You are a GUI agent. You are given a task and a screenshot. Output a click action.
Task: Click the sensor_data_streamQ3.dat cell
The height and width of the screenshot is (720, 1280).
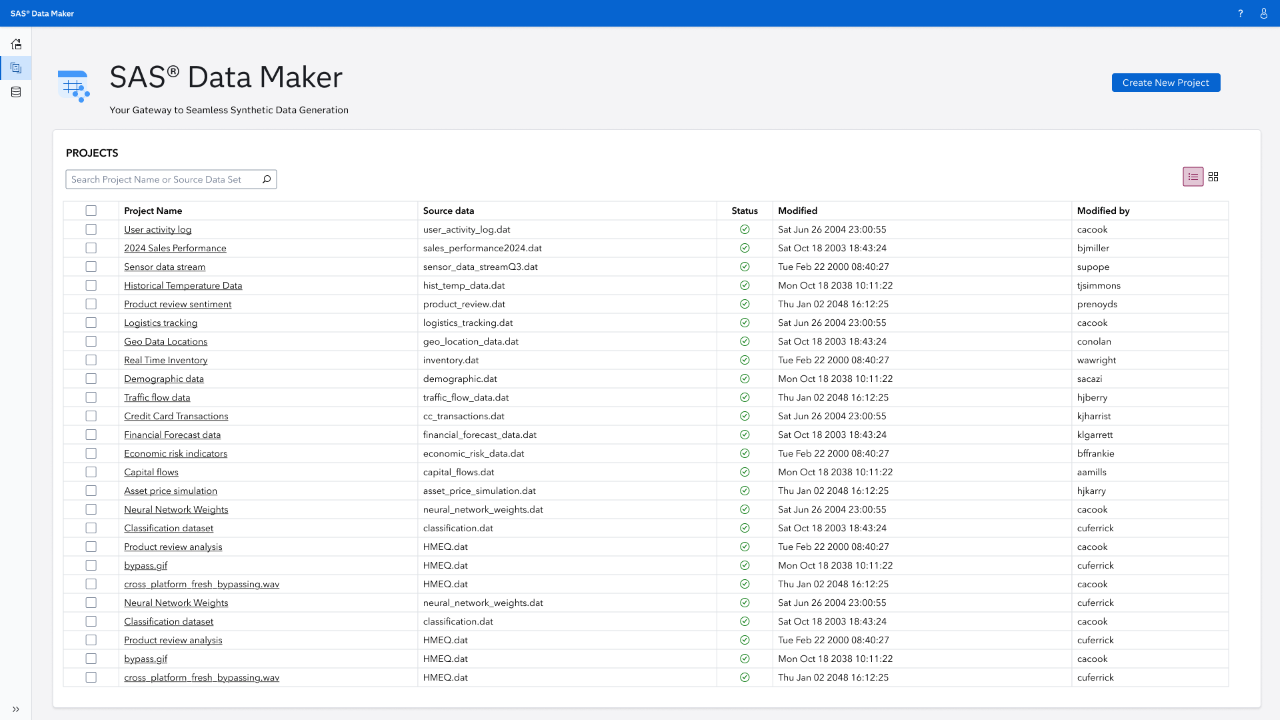(x=481, y=267)
